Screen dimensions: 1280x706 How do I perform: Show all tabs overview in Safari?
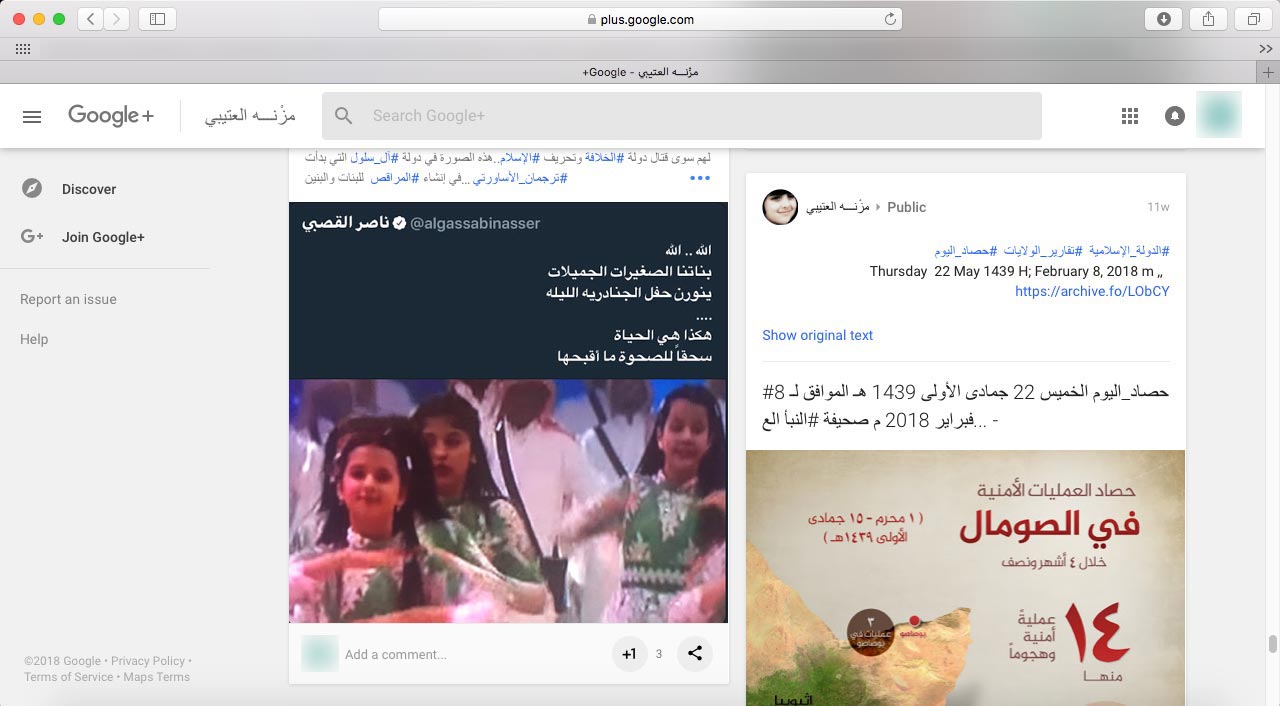click(1253, 19)
